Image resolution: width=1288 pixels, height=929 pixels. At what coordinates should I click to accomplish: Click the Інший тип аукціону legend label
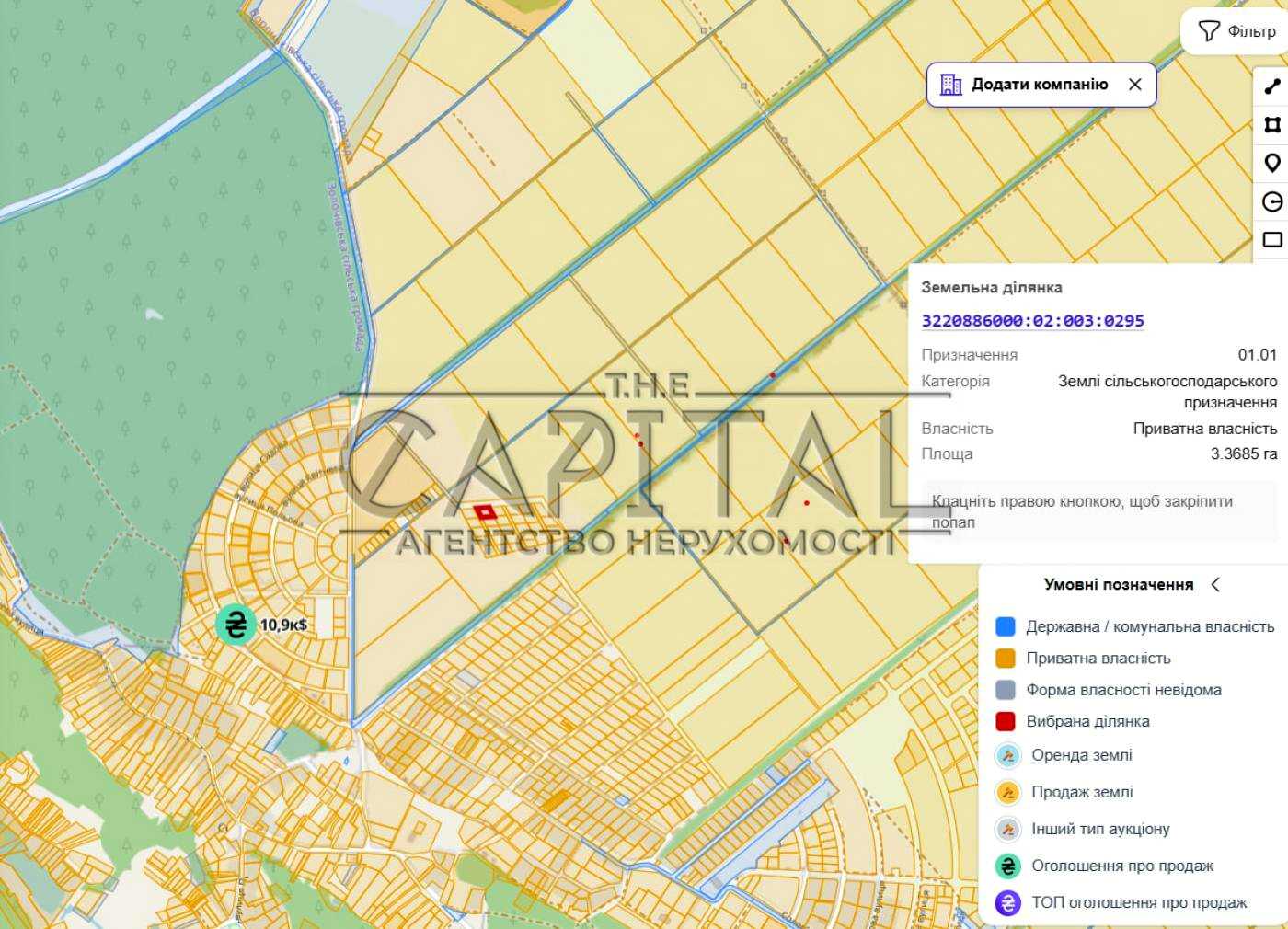tap(1101, 829)
